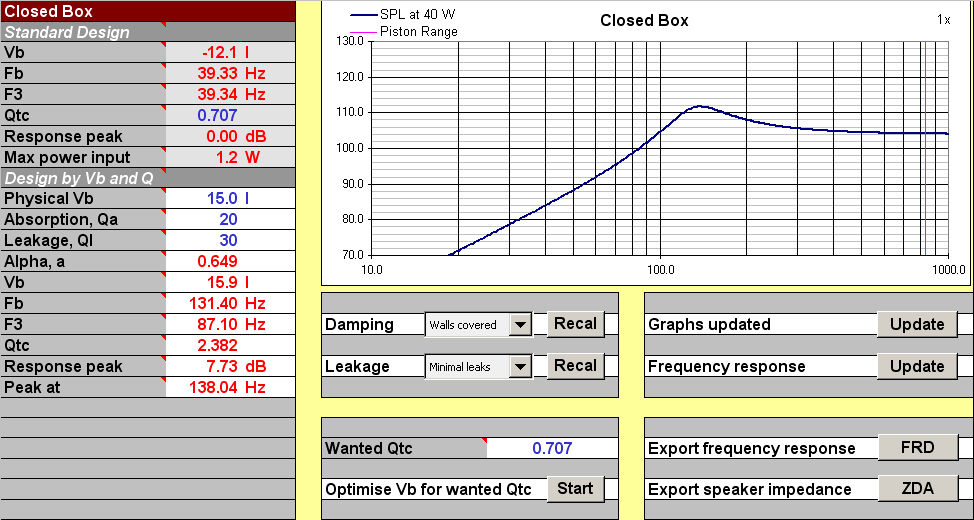This screenshot has width=974, height=520.
Task: Click Update button for Frequency response
Action: click(x=917, y=366)
